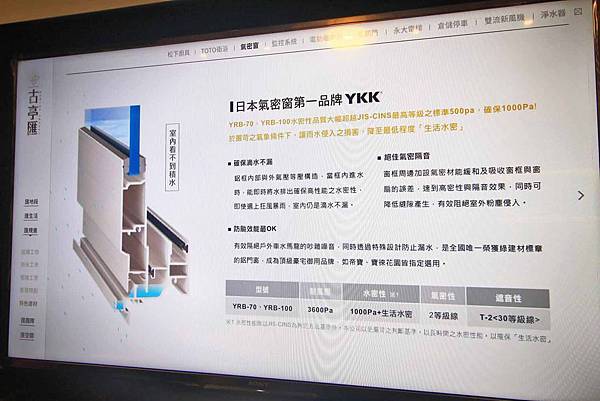600x401 pixels.
Task: Click the 水密性 table header
Action: [x=381, y=293]
